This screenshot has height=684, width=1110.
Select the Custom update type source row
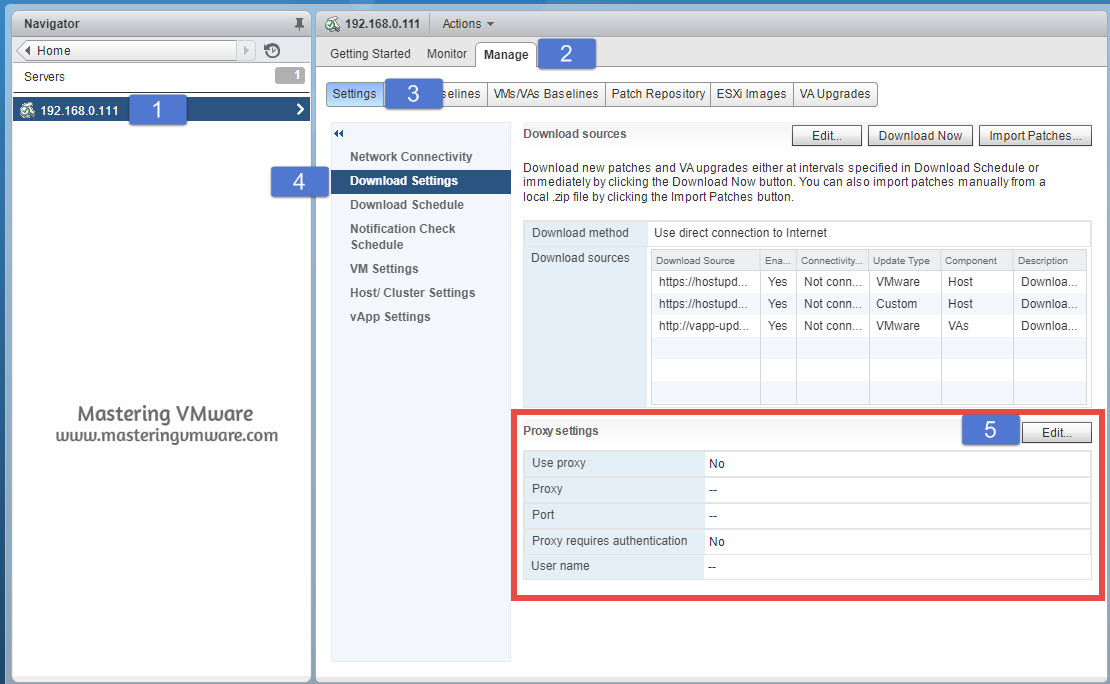[x=869, y=304]
